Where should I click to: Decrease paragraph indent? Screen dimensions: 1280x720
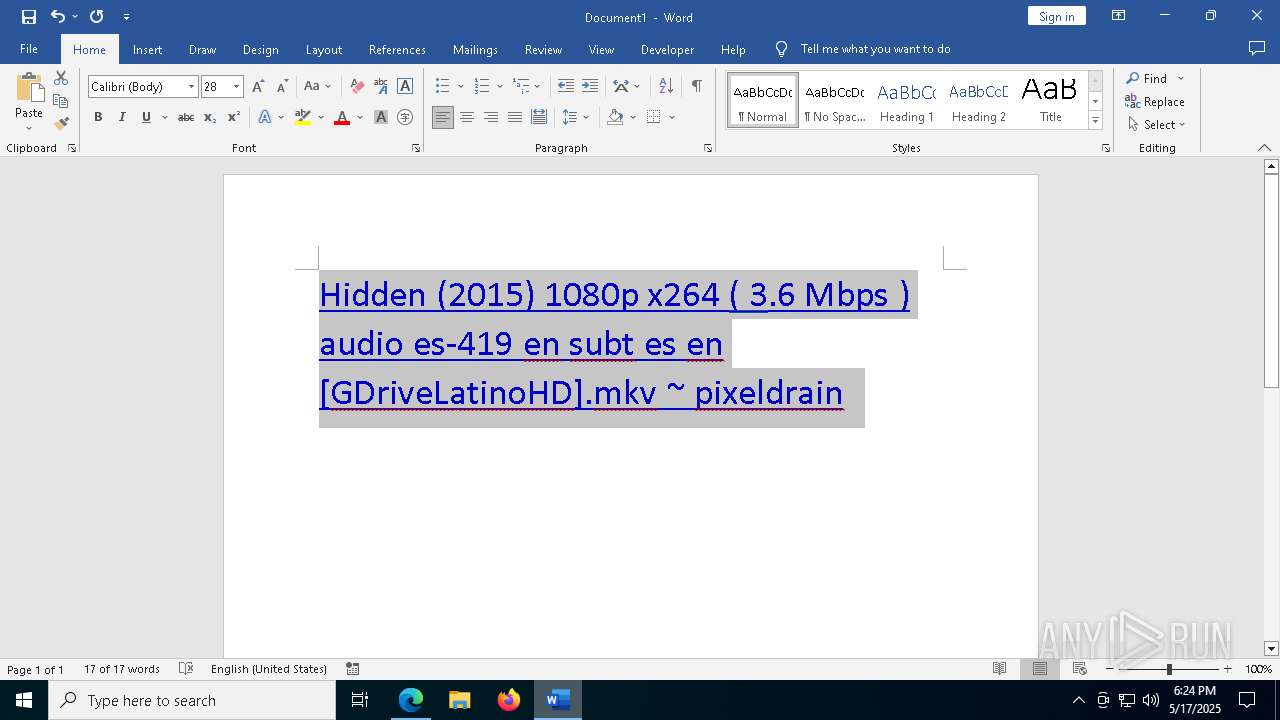566,87
